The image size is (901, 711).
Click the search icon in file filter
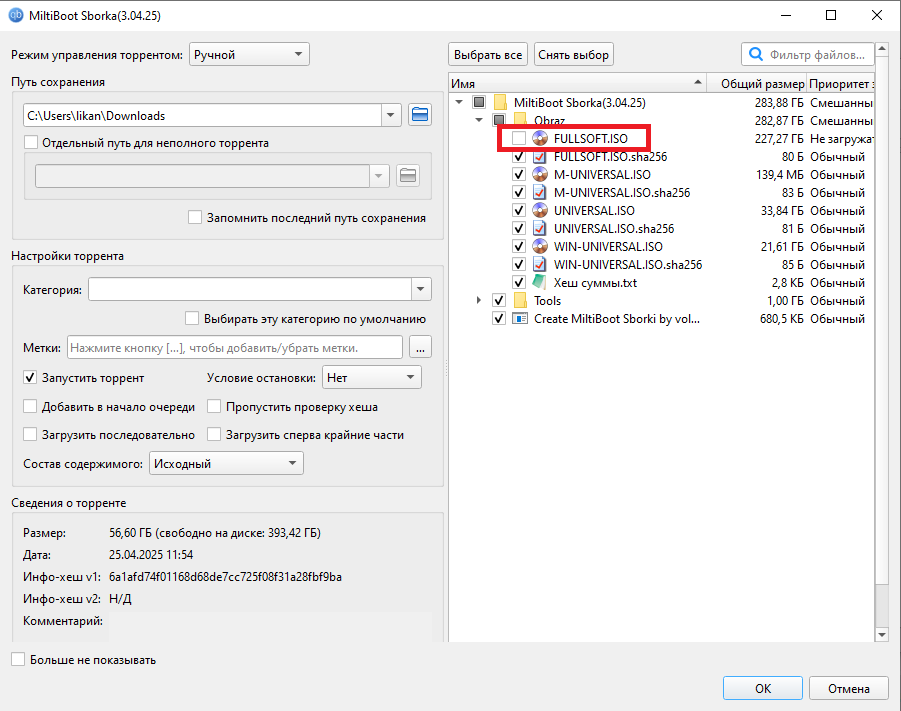[755, 54]
